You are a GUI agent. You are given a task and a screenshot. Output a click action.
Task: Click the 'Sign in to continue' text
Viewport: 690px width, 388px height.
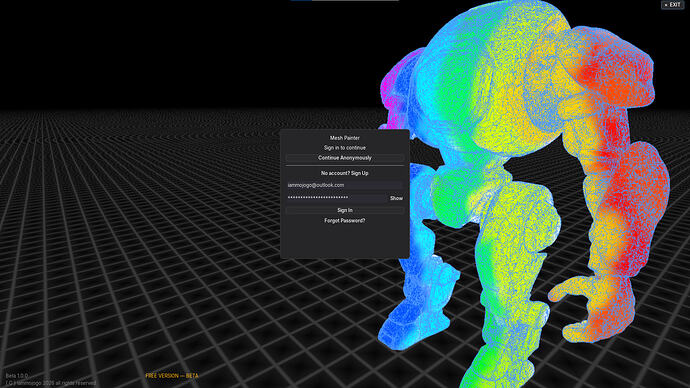coord(345,148)
